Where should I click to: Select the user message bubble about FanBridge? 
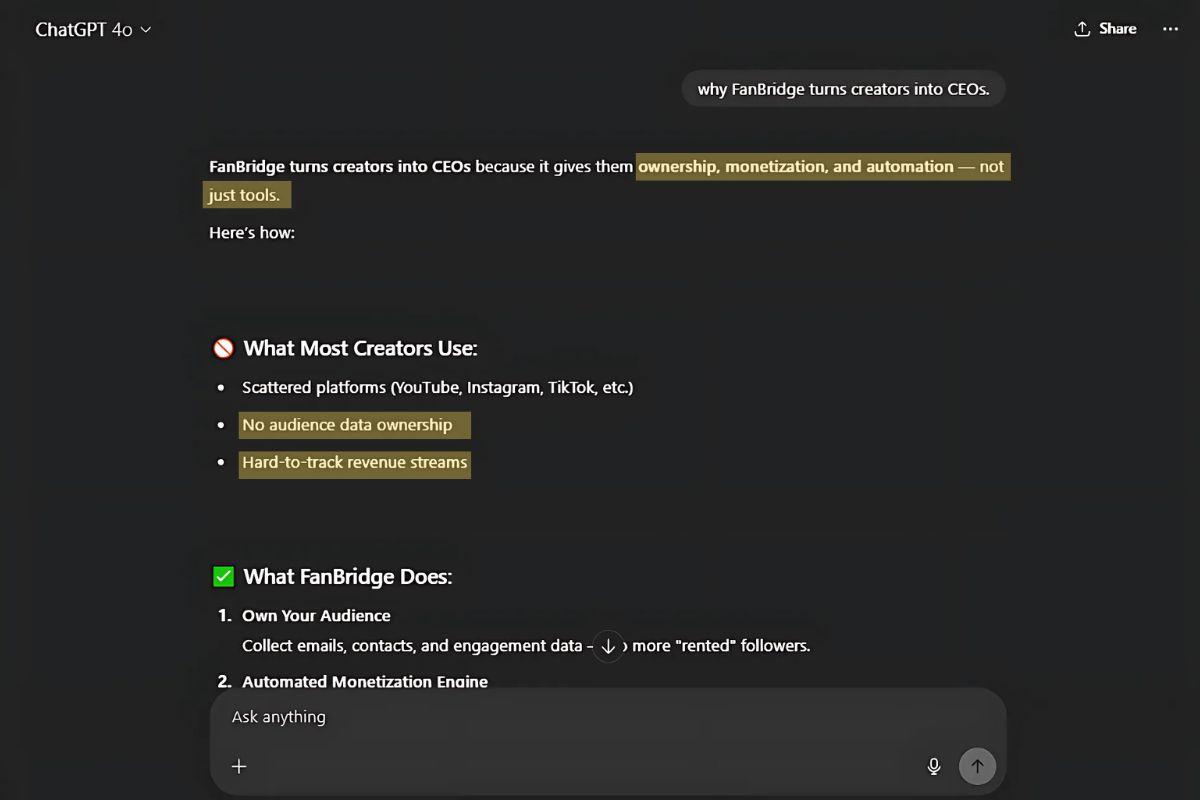(843, 89)
